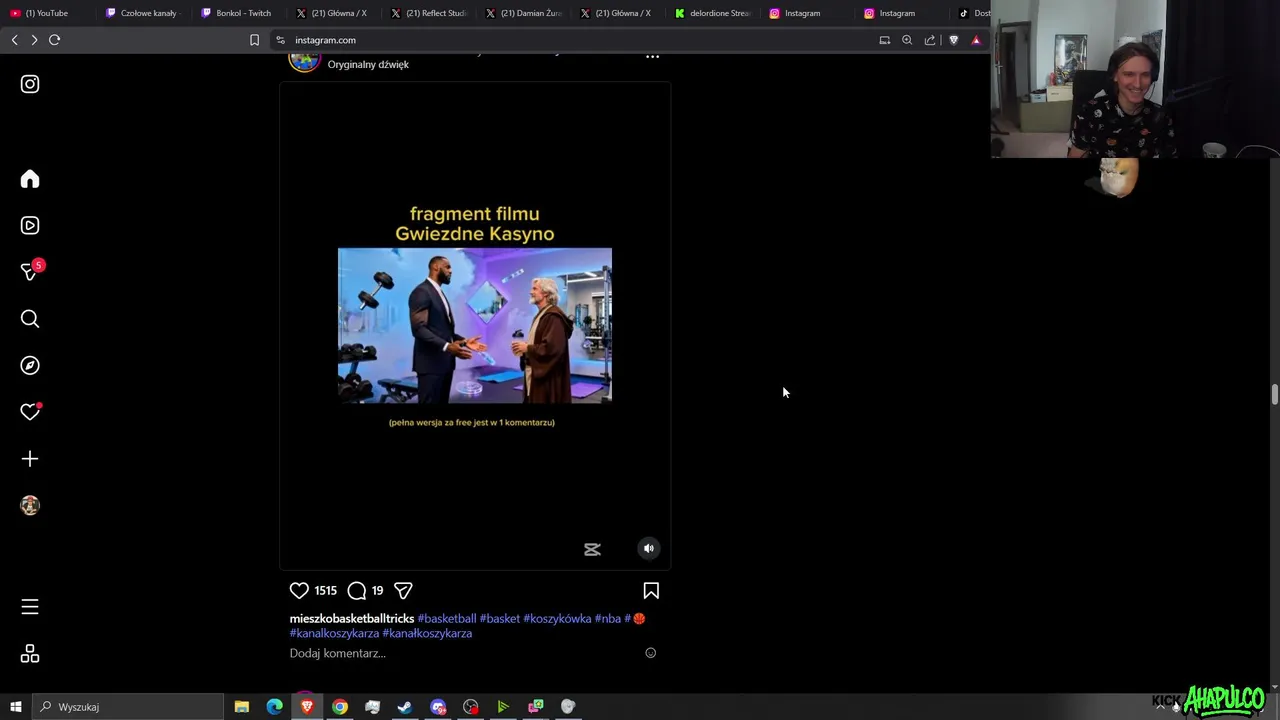The image size is (1280, 720).
Task: Go forward with browser forward arrow
Action: point(34,40)
